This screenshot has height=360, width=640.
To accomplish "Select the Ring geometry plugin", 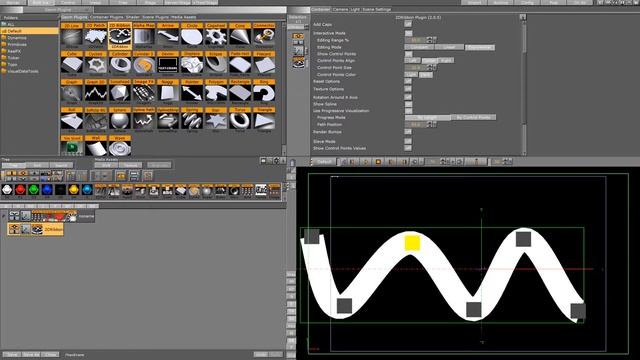I will click(x=264, y=93).
